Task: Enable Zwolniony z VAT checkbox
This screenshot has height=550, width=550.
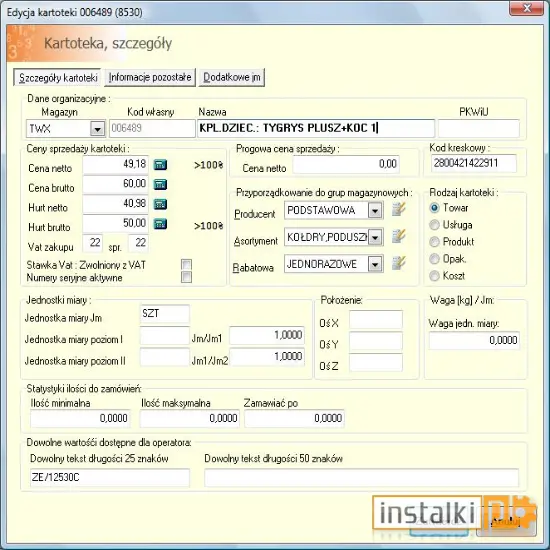Action: click(x=186, y=264)
